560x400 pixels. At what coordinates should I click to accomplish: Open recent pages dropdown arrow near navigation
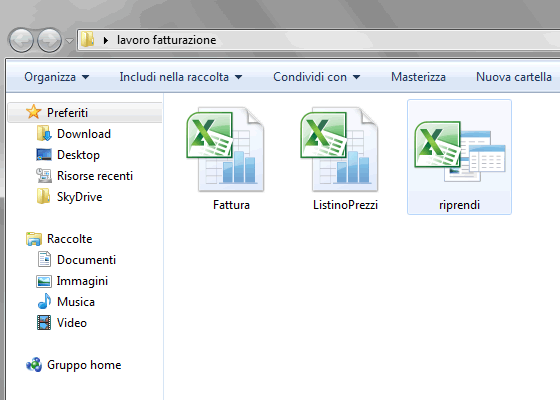pyautogui.click(x=70, y=41)
